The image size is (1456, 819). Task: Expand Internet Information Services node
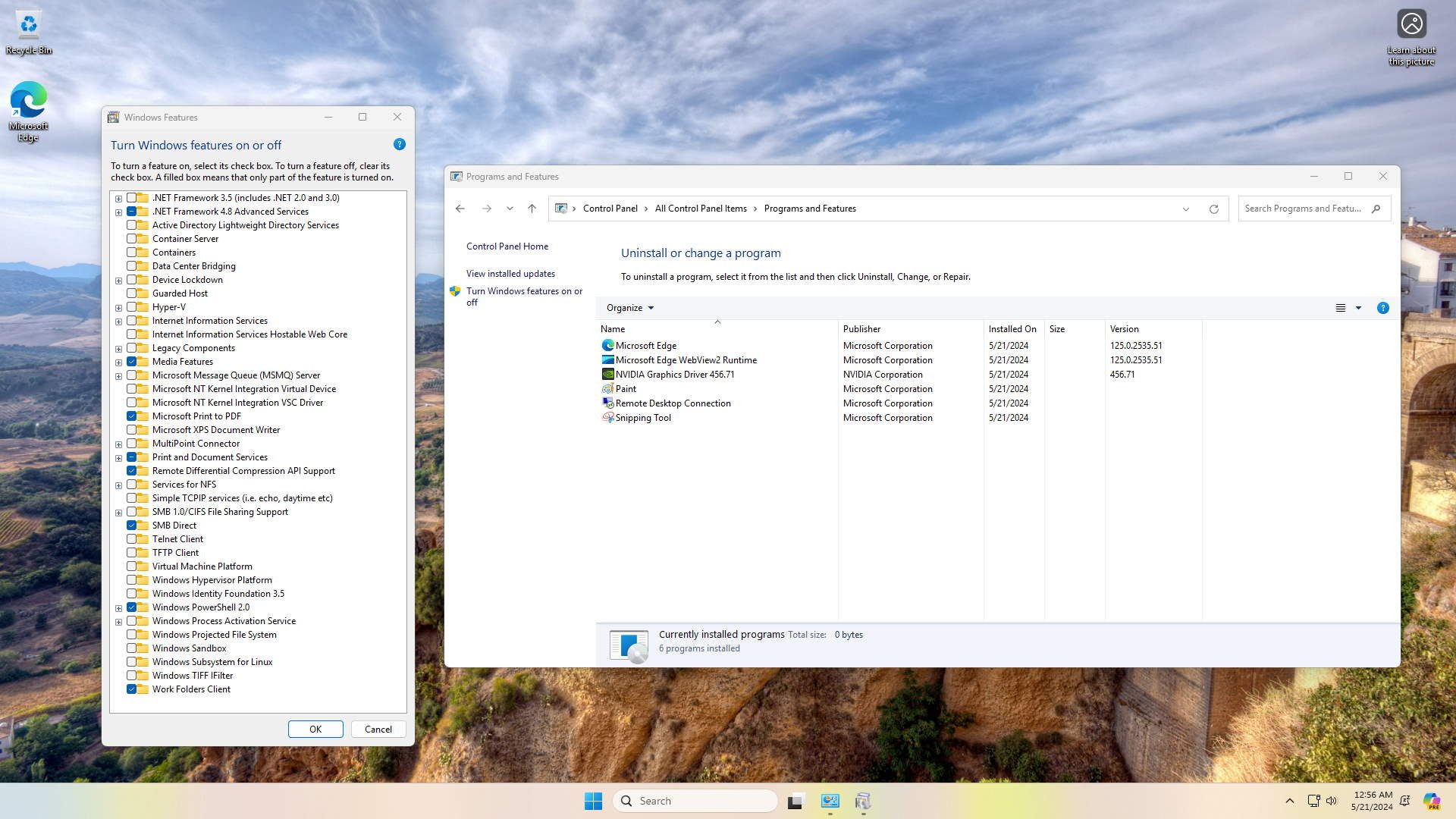118,322
